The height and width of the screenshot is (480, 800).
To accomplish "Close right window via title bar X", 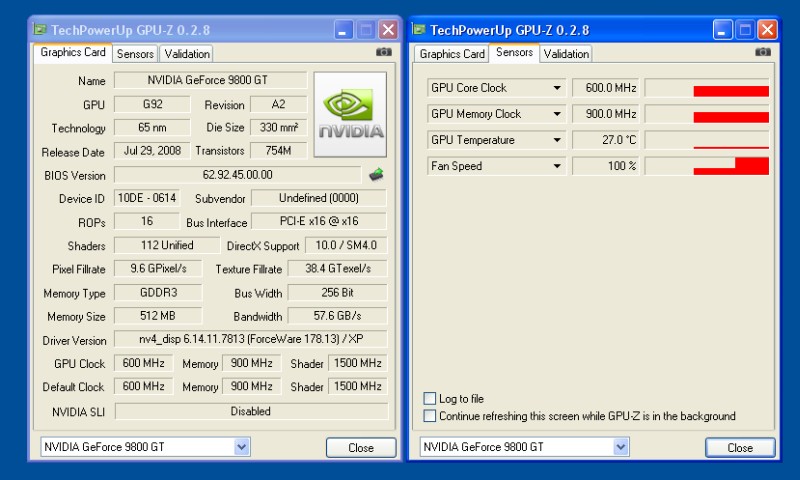I will (767, 30).
